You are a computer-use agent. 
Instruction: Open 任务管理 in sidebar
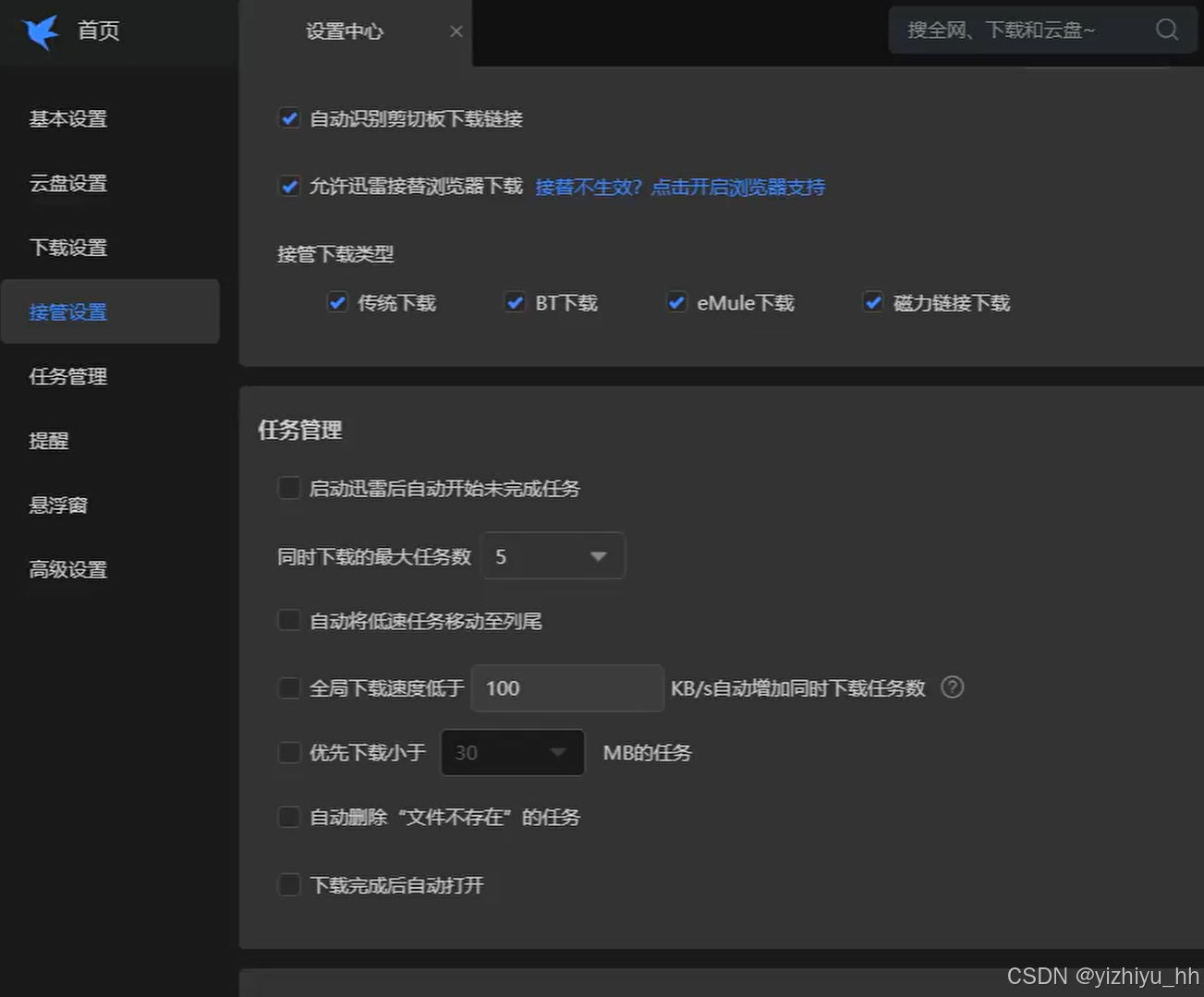(68, 376)
